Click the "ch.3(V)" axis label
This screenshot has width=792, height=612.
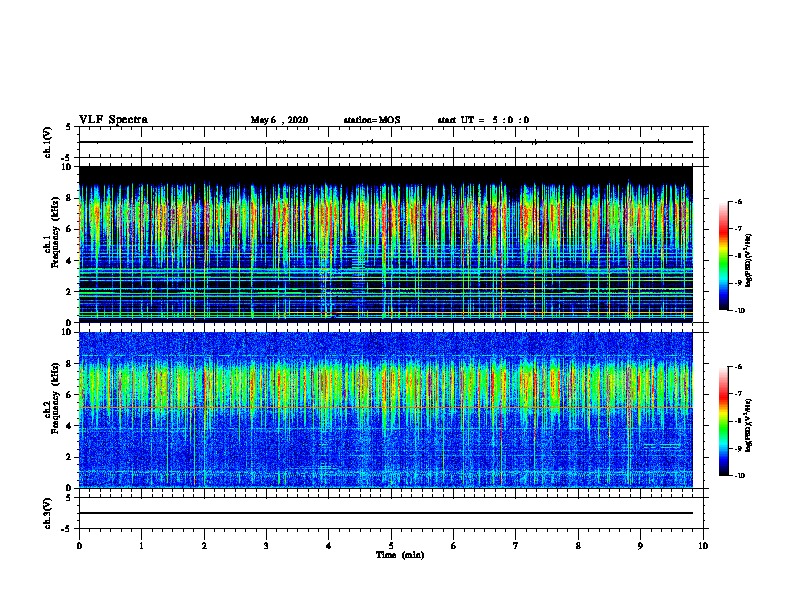48,513
